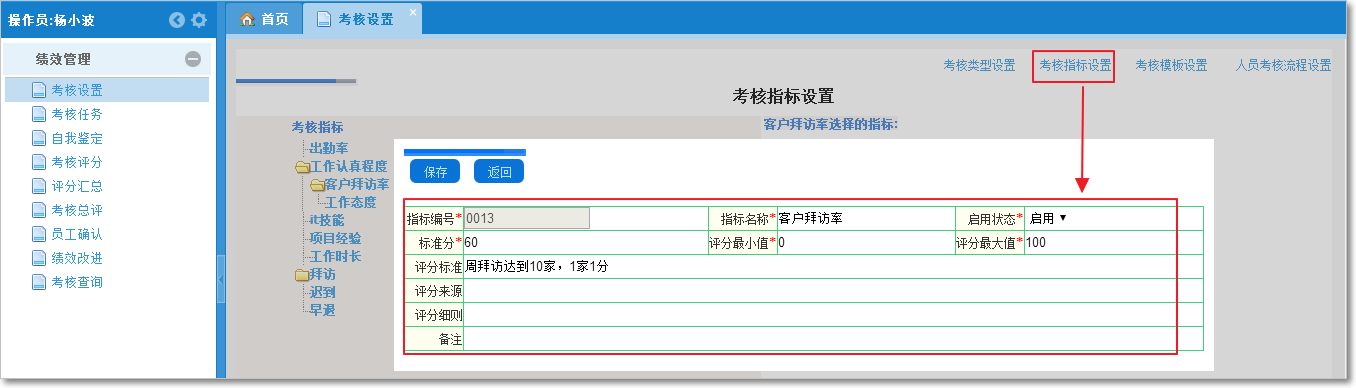Click the 评分最小值 field

866,243
